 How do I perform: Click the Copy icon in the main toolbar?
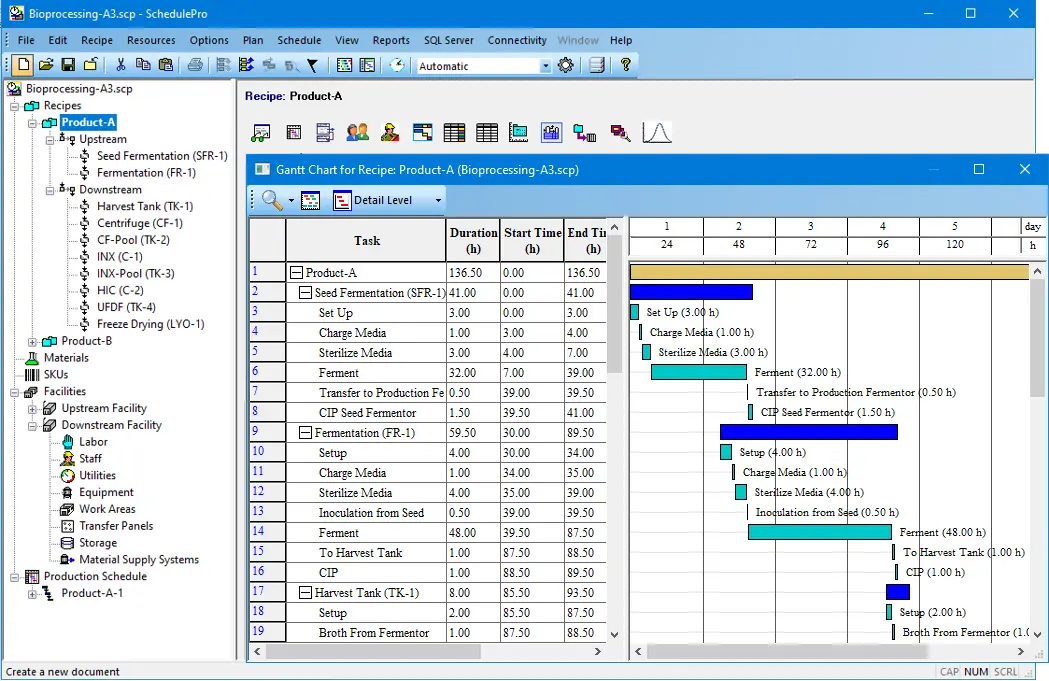(x=142, y=65)
